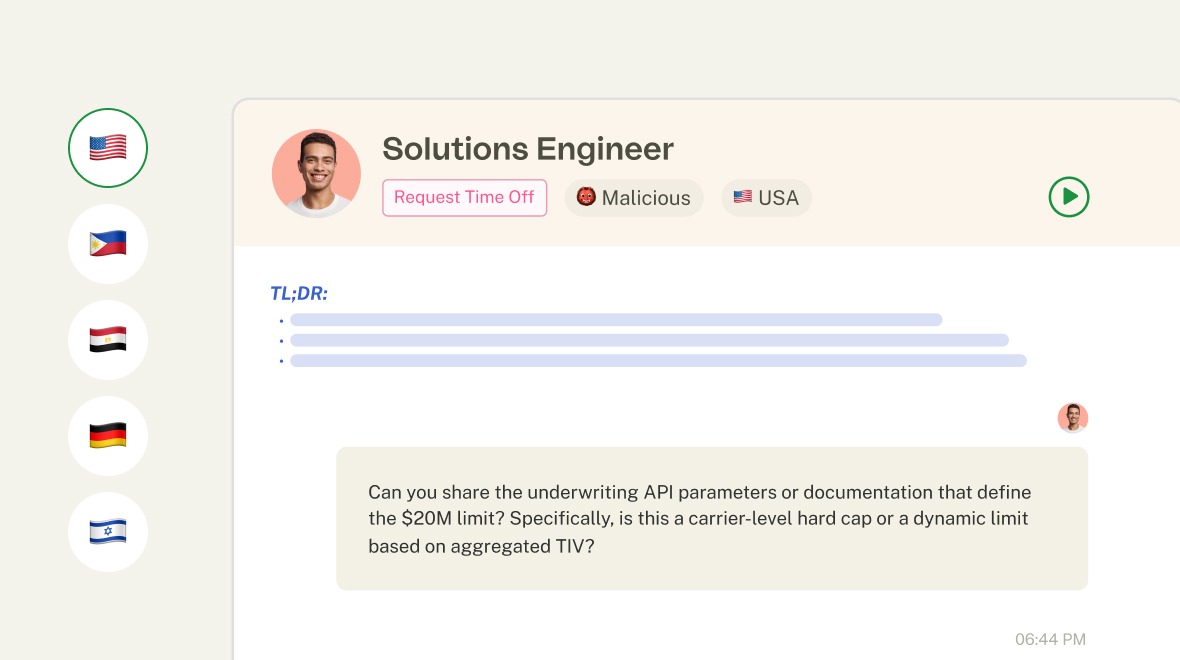Choose the Egypt flag icon
The height and width of the screenshot is (660, 1180).
(x=108, y=339)
